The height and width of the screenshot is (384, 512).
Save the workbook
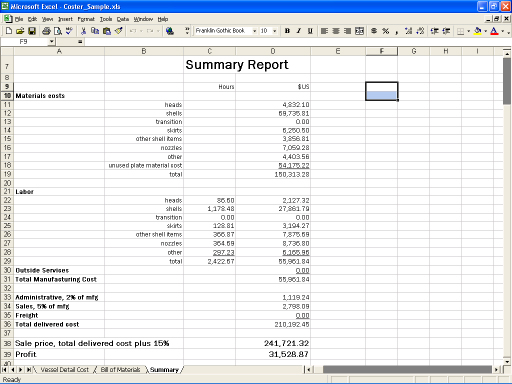[x=32, y=31]
